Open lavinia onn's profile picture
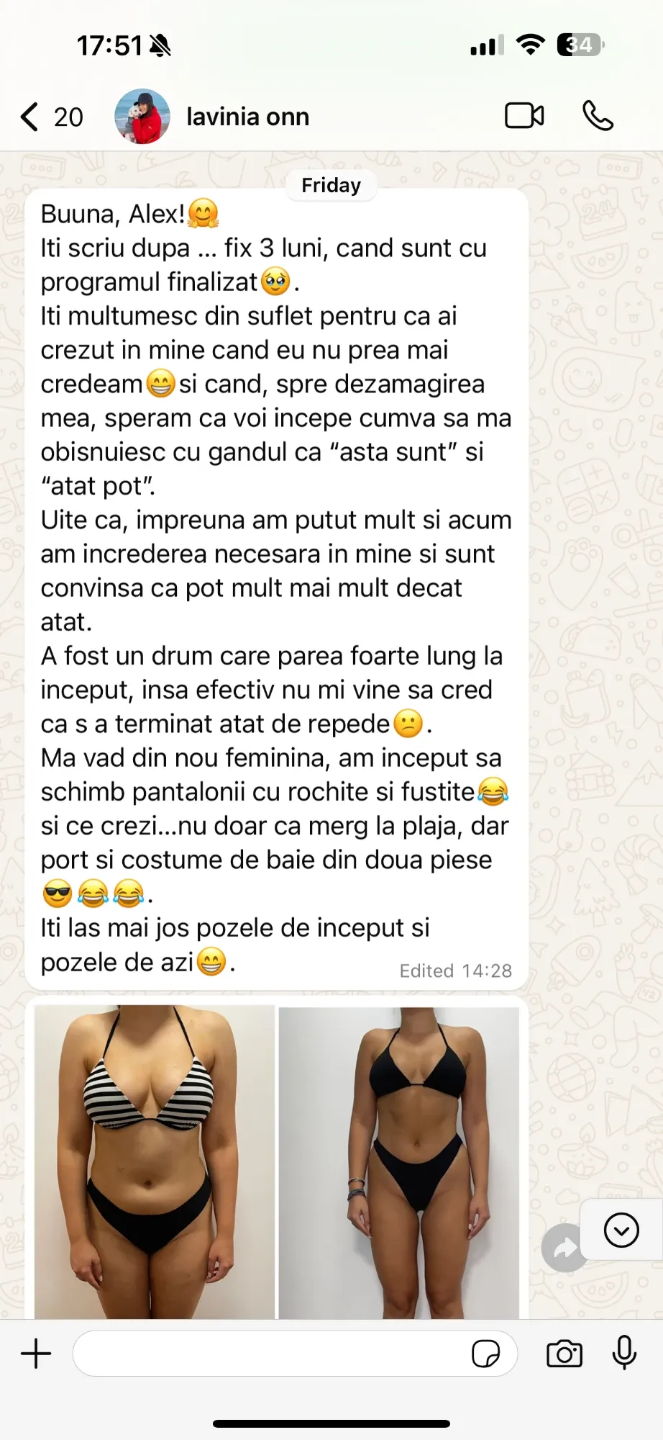The height and width of the screenshot is (1440, 663). tap(142, 116)
